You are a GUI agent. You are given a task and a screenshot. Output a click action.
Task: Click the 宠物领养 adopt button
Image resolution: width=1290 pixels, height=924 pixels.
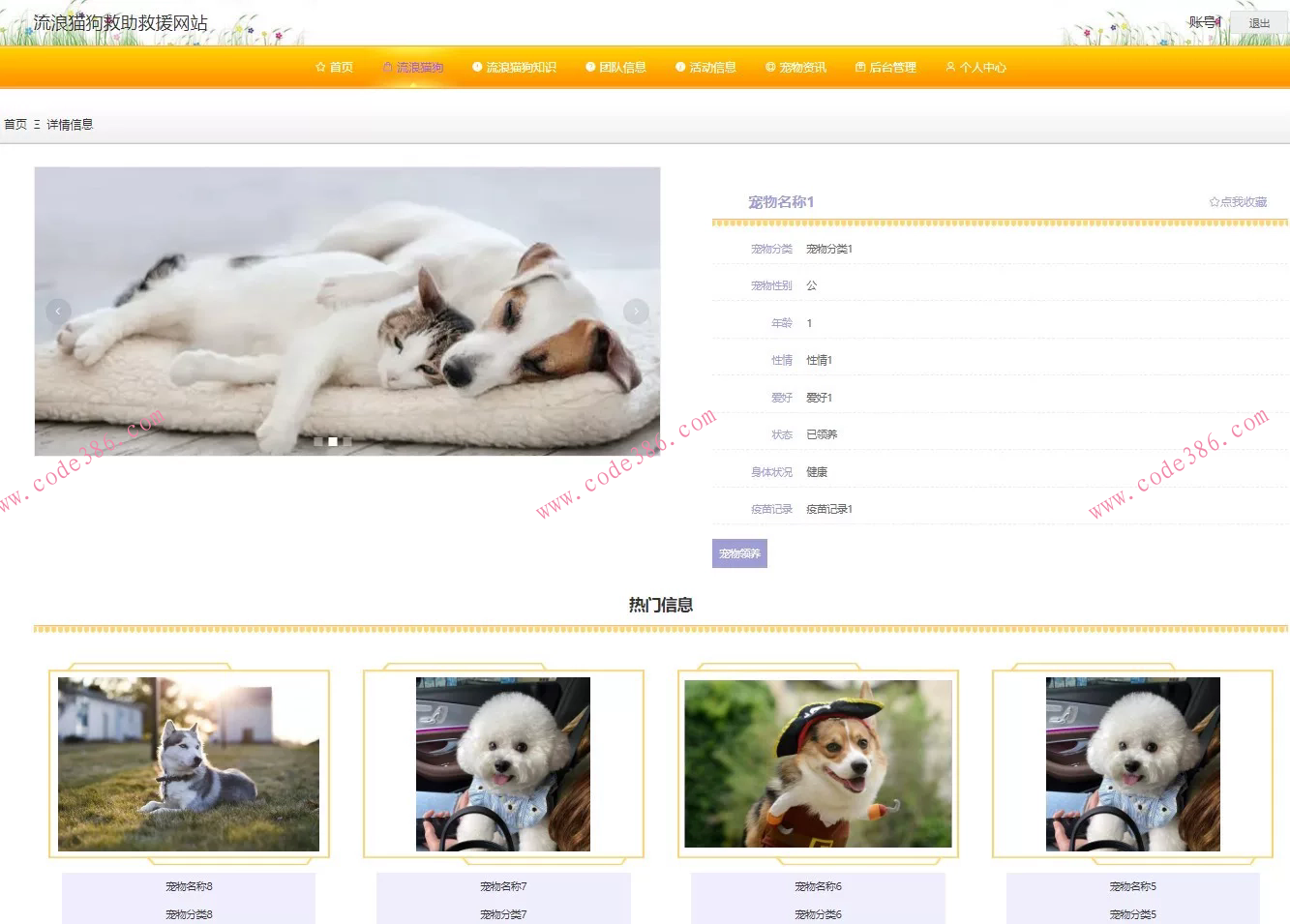(x=739, y=553)
